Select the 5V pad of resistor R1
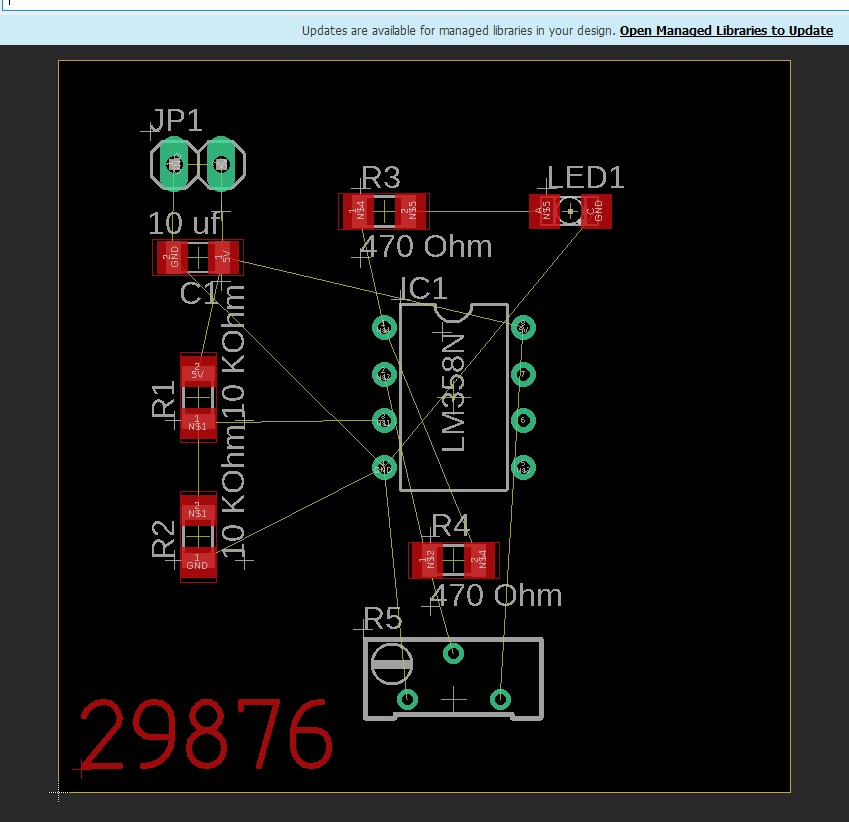The image size is (849, 822). 198,372
